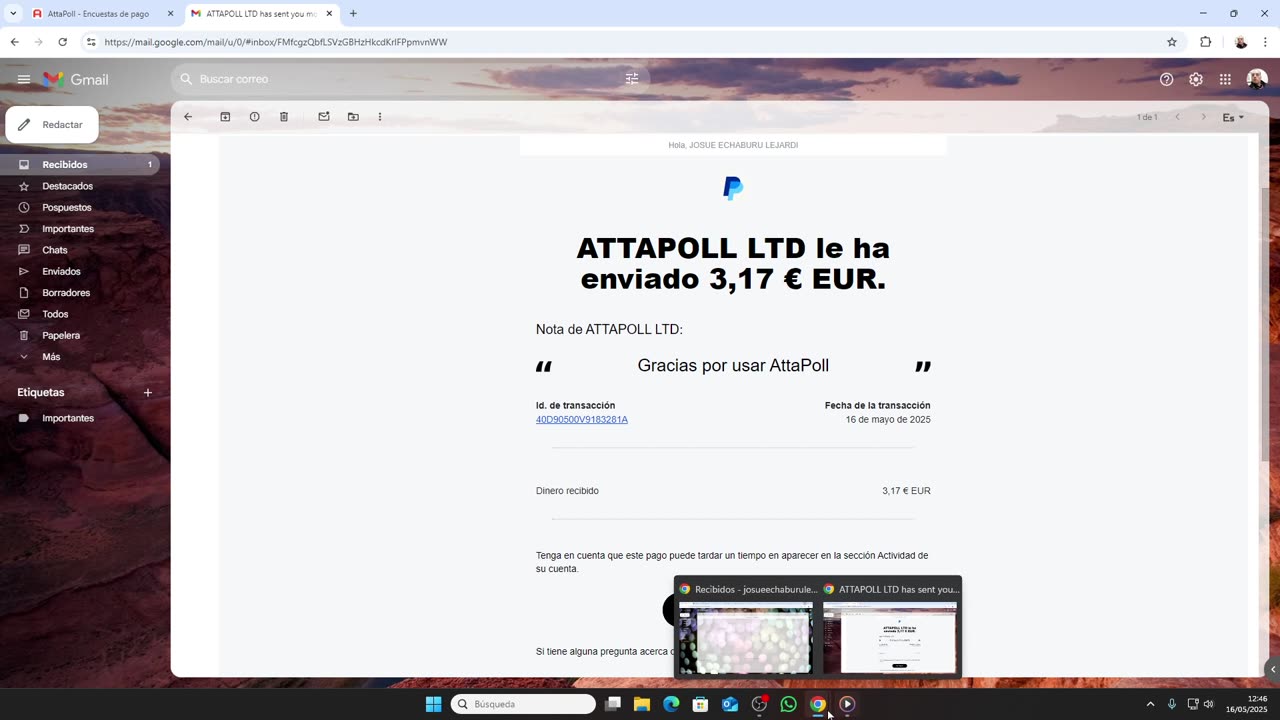The image size is (1280, 720).
Task: Click taskbar Búsqueda search box
Action: 523,704
